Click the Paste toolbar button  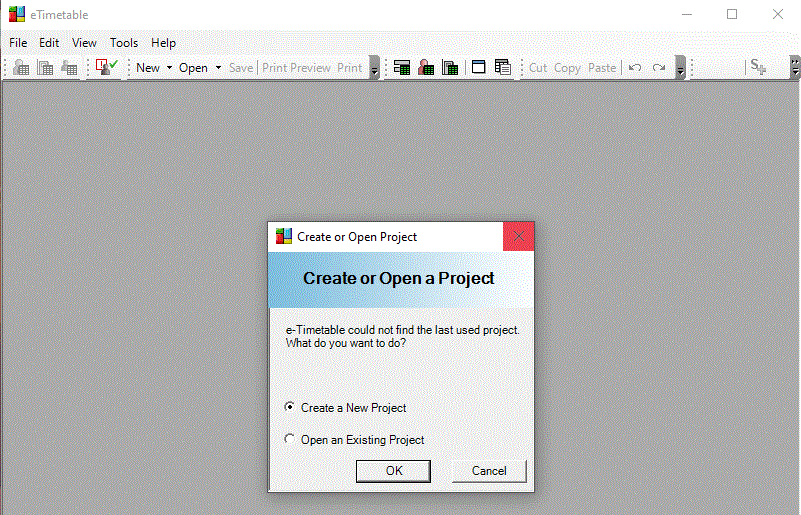click(602, 67)
